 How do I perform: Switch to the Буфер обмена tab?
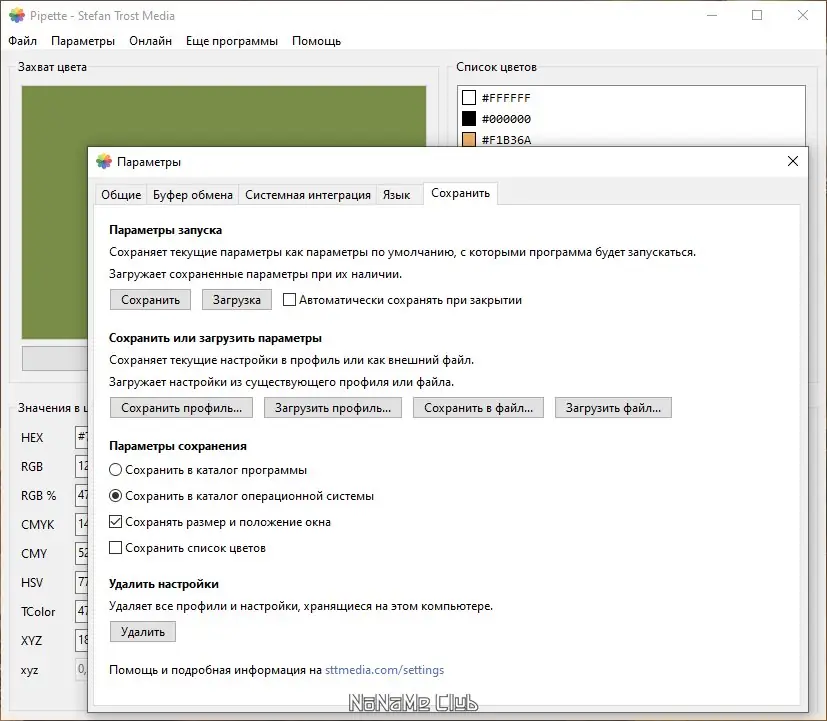point(193,195)
